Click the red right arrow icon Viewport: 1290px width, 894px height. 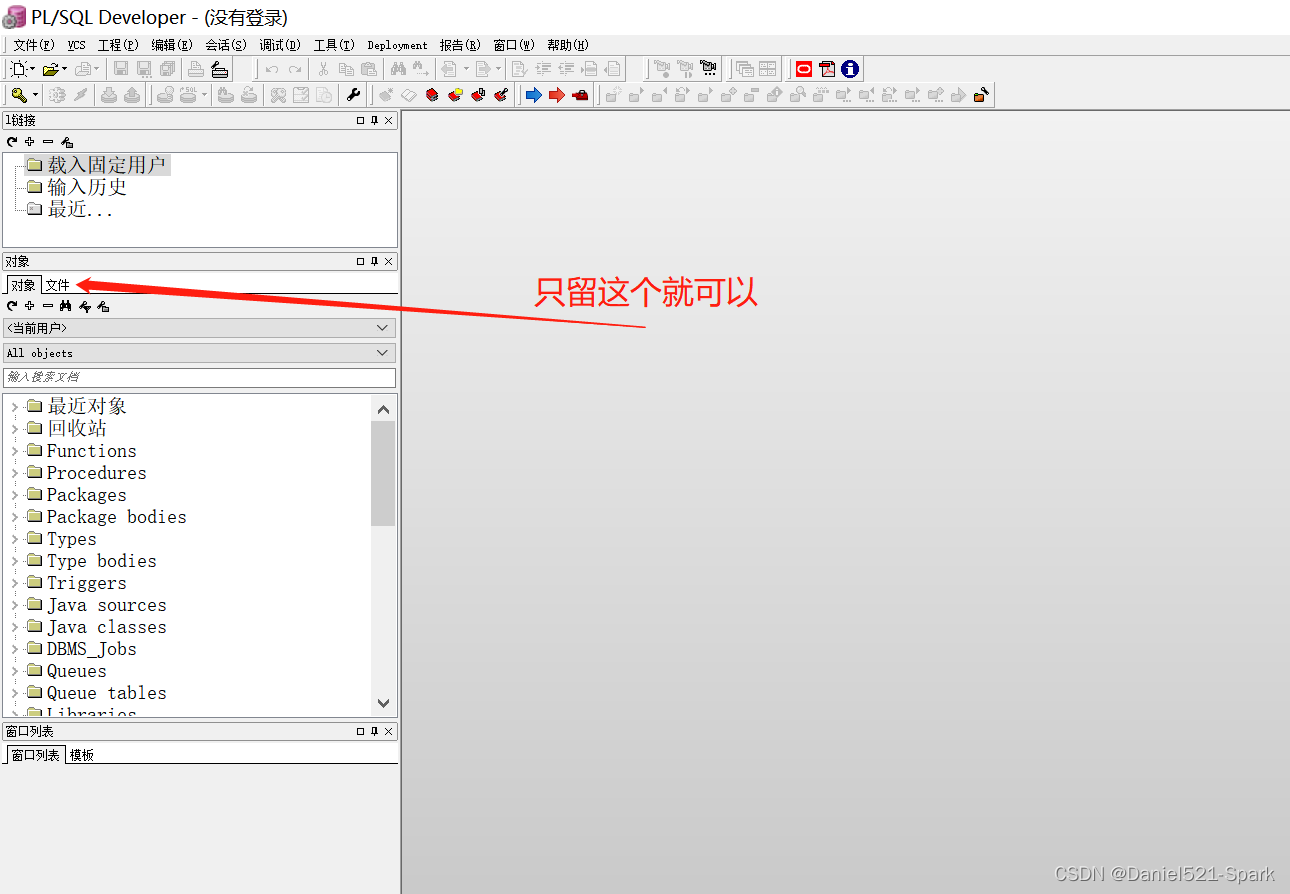557,95
